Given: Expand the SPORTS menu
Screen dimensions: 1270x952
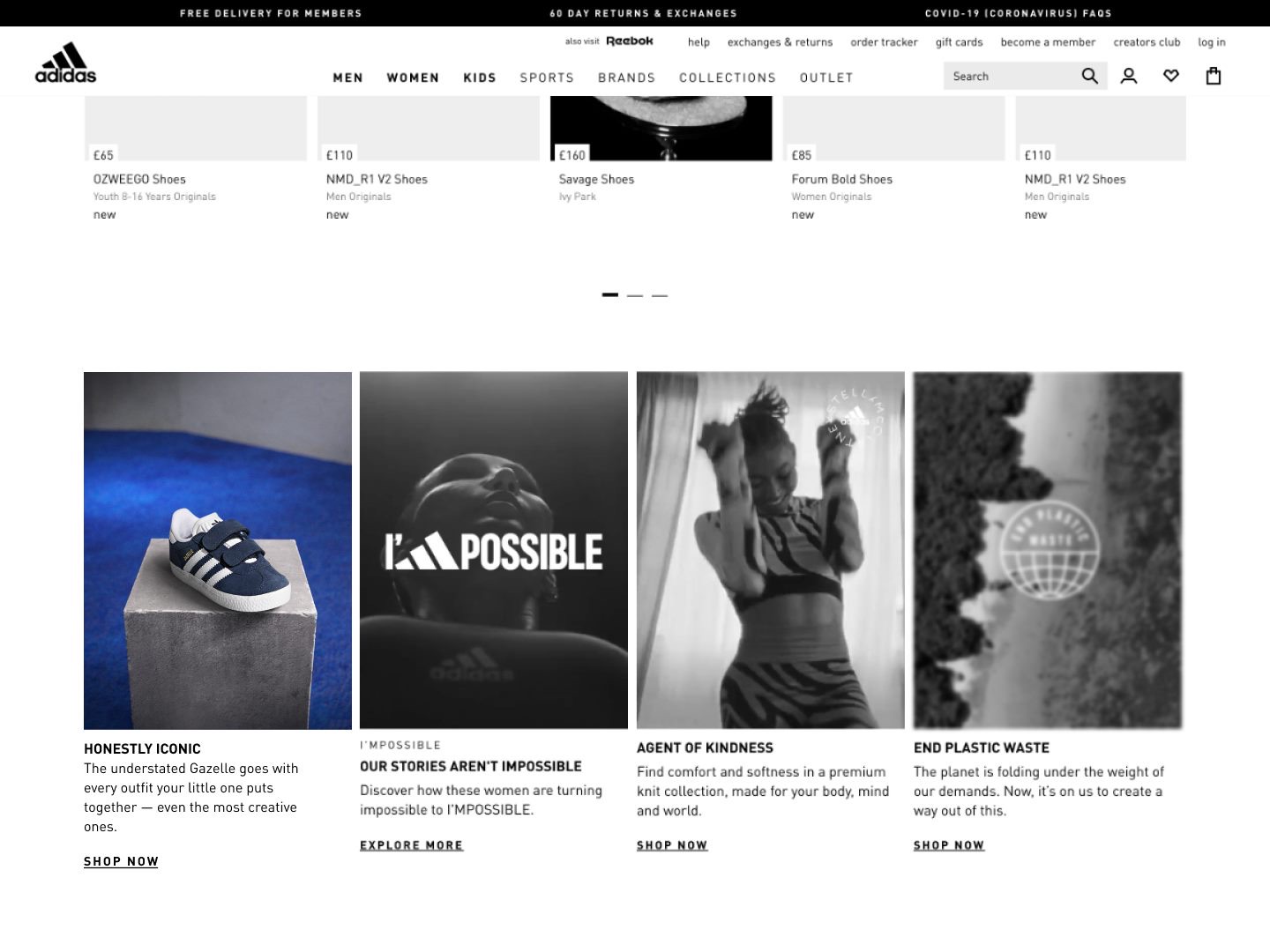Looking at the screenshot, I should 547,78.
